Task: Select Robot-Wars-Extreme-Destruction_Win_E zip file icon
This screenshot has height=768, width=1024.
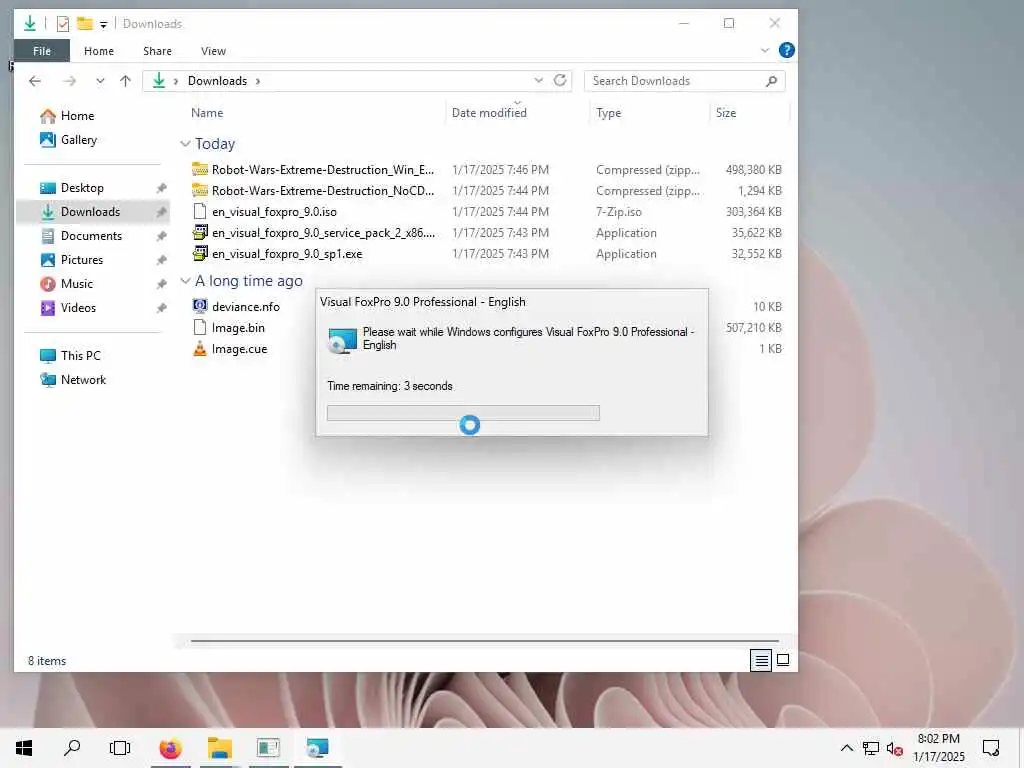Action: pyautogui.click(x=200, y=170)
